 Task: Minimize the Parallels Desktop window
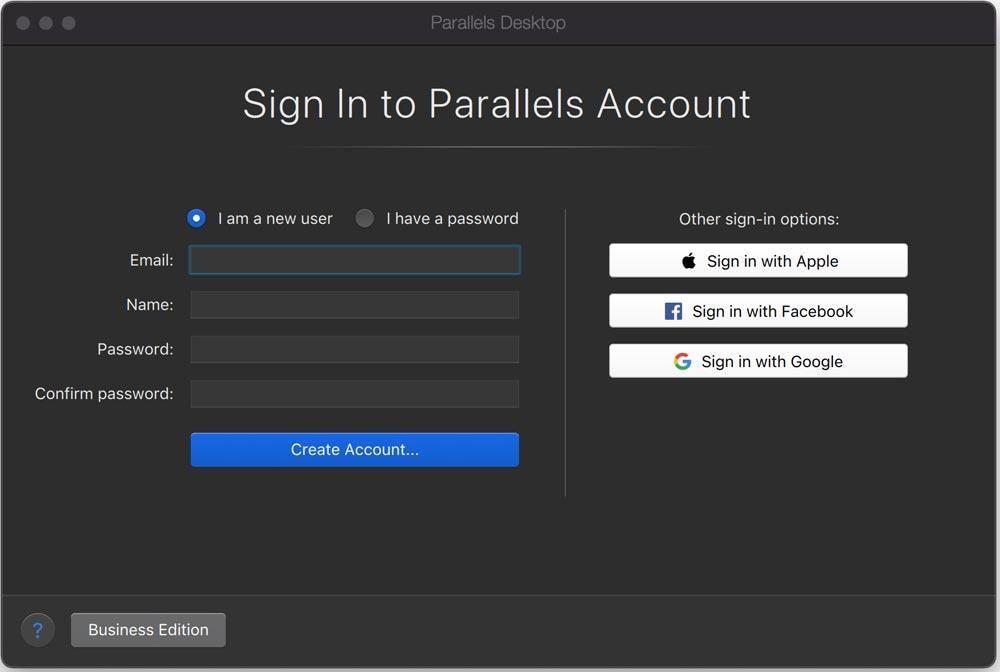point(45,21)
